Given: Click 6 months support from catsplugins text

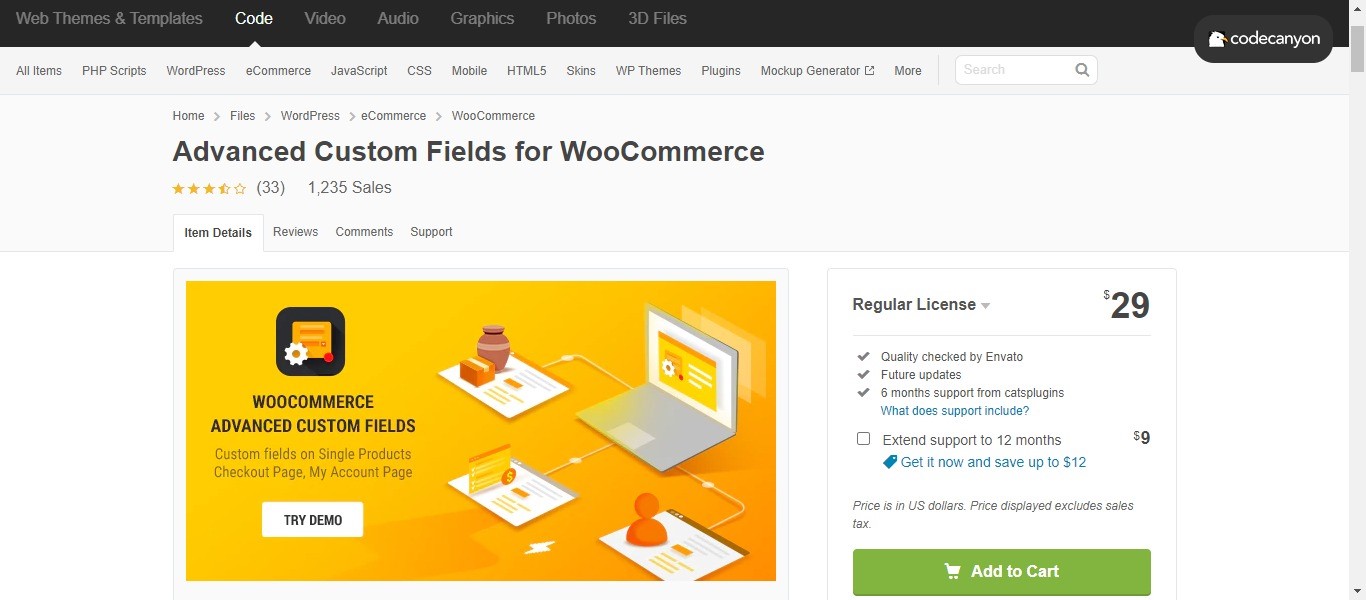Looking at the screenshot, I should pos(972,393).
